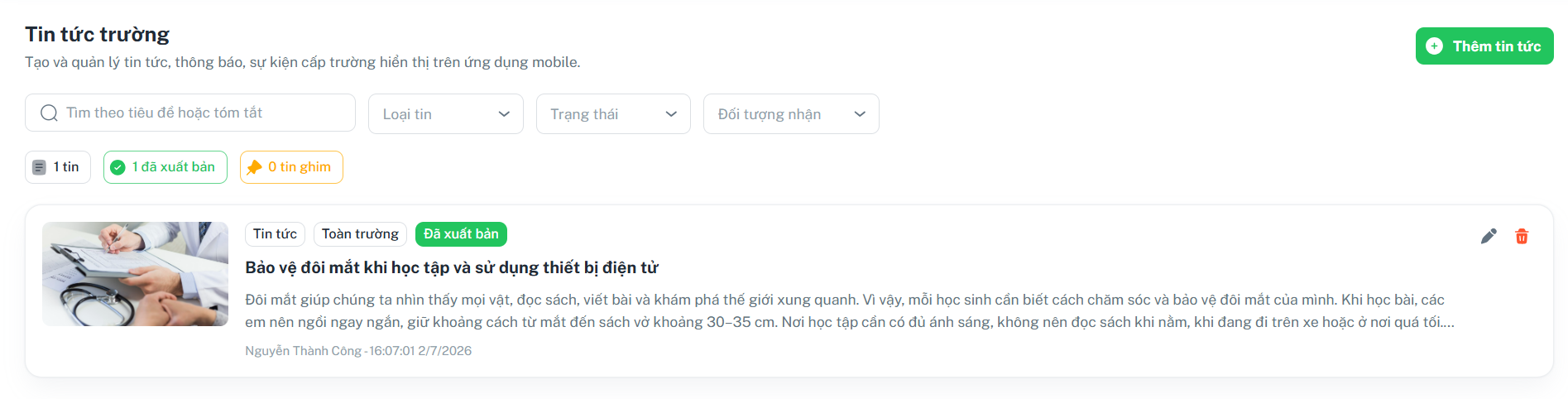Open the Đối tượng nhận dropdown
The width and height of the screenshot is (1568, 399).
coord(791,114)
